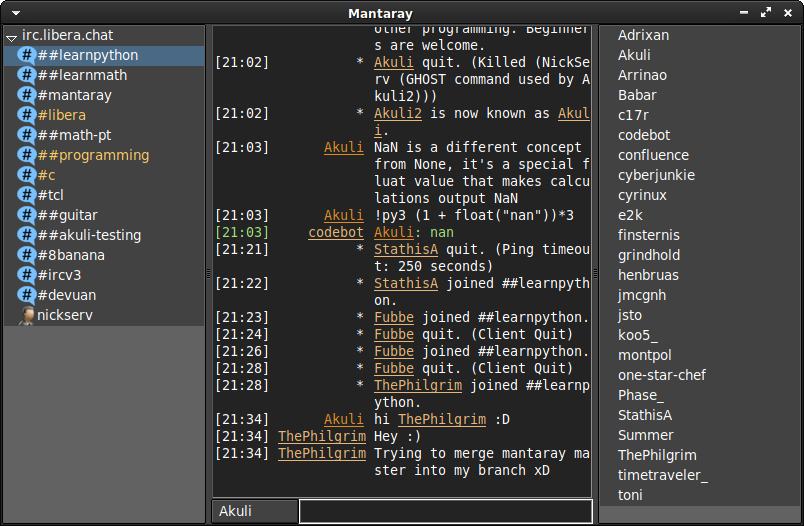Click the #mantaray channel hash icon
The image size is (804, 526).
[27, 95]
